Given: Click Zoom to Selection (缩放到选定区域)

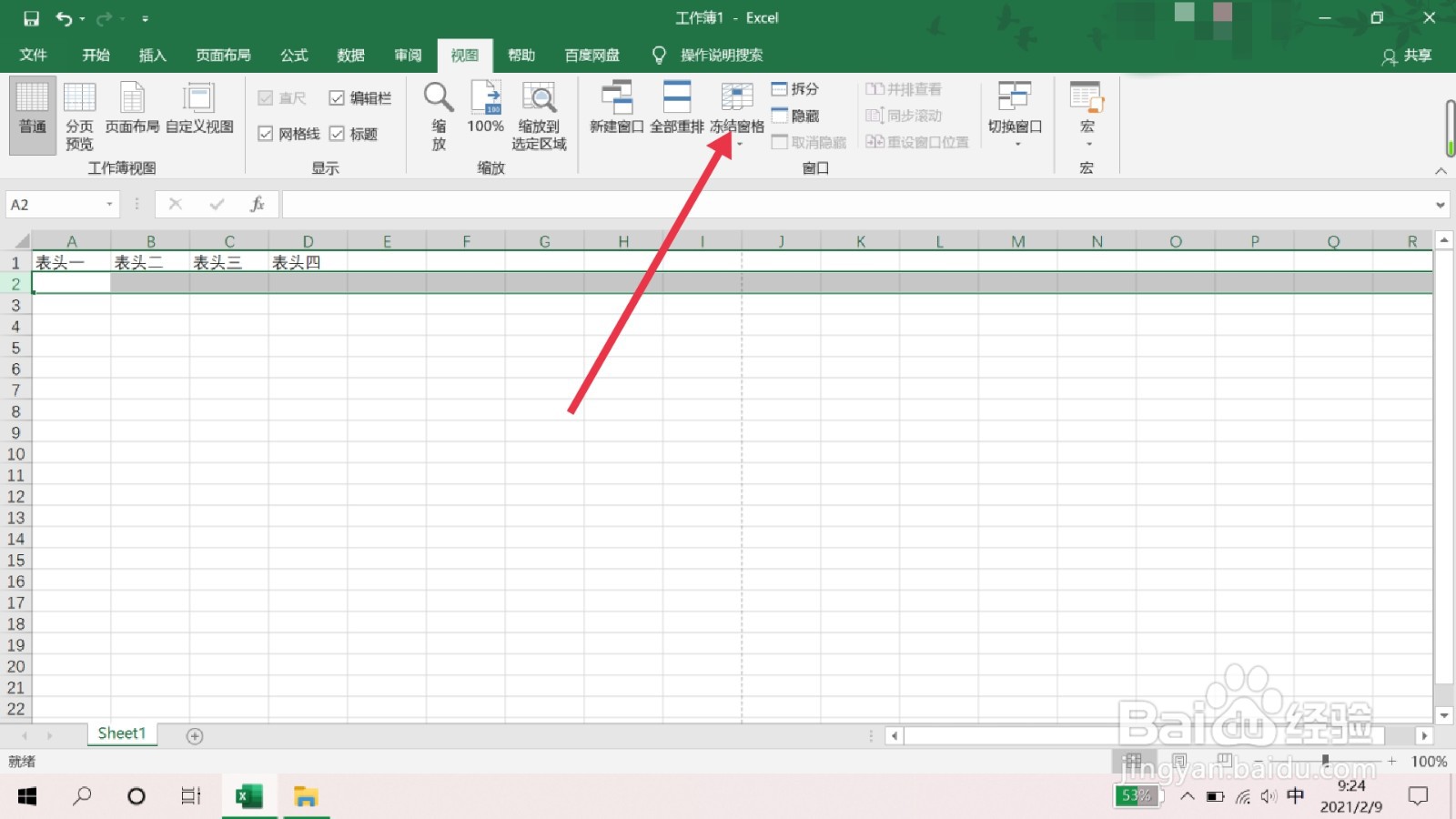Looking at the screenshot, I should [539, 115].
